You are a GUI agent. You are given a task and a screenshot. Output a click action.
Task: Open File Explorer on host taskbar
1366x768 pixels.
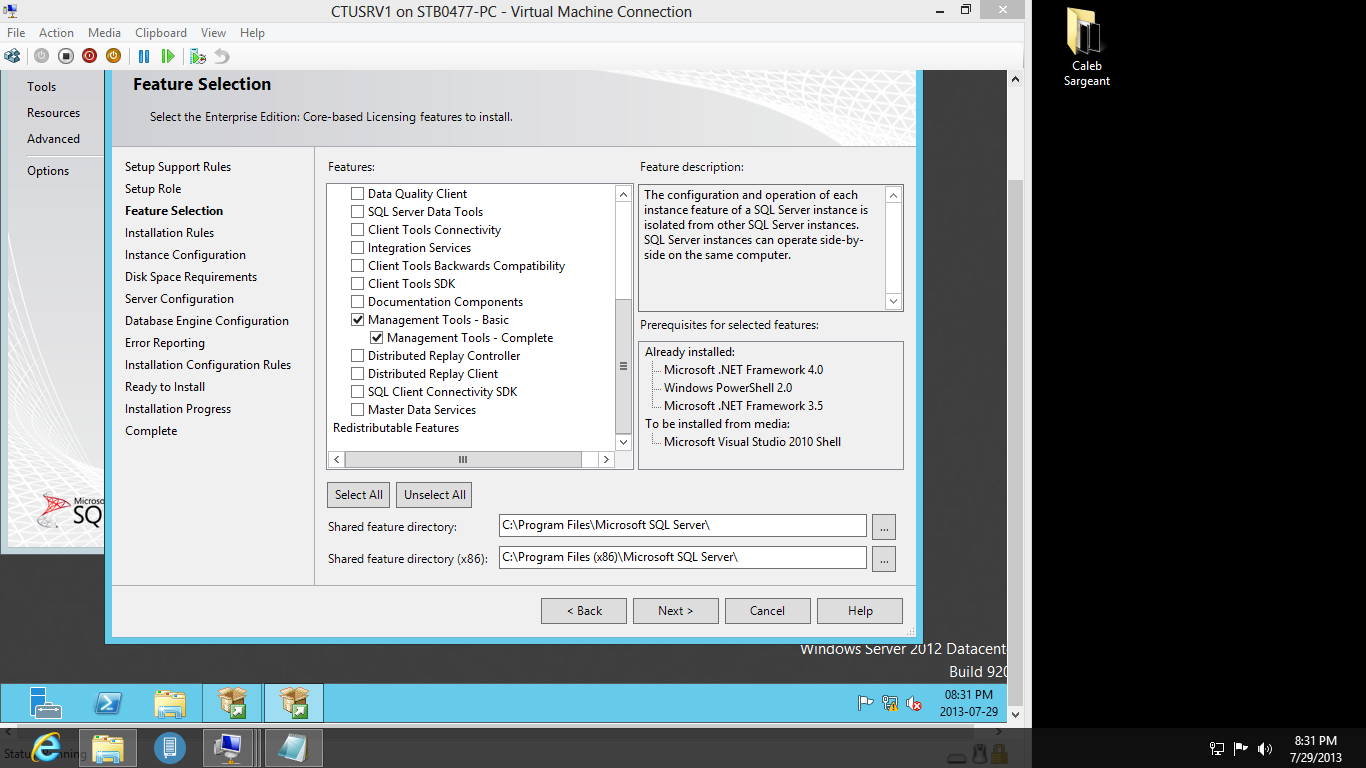(108, 747)
